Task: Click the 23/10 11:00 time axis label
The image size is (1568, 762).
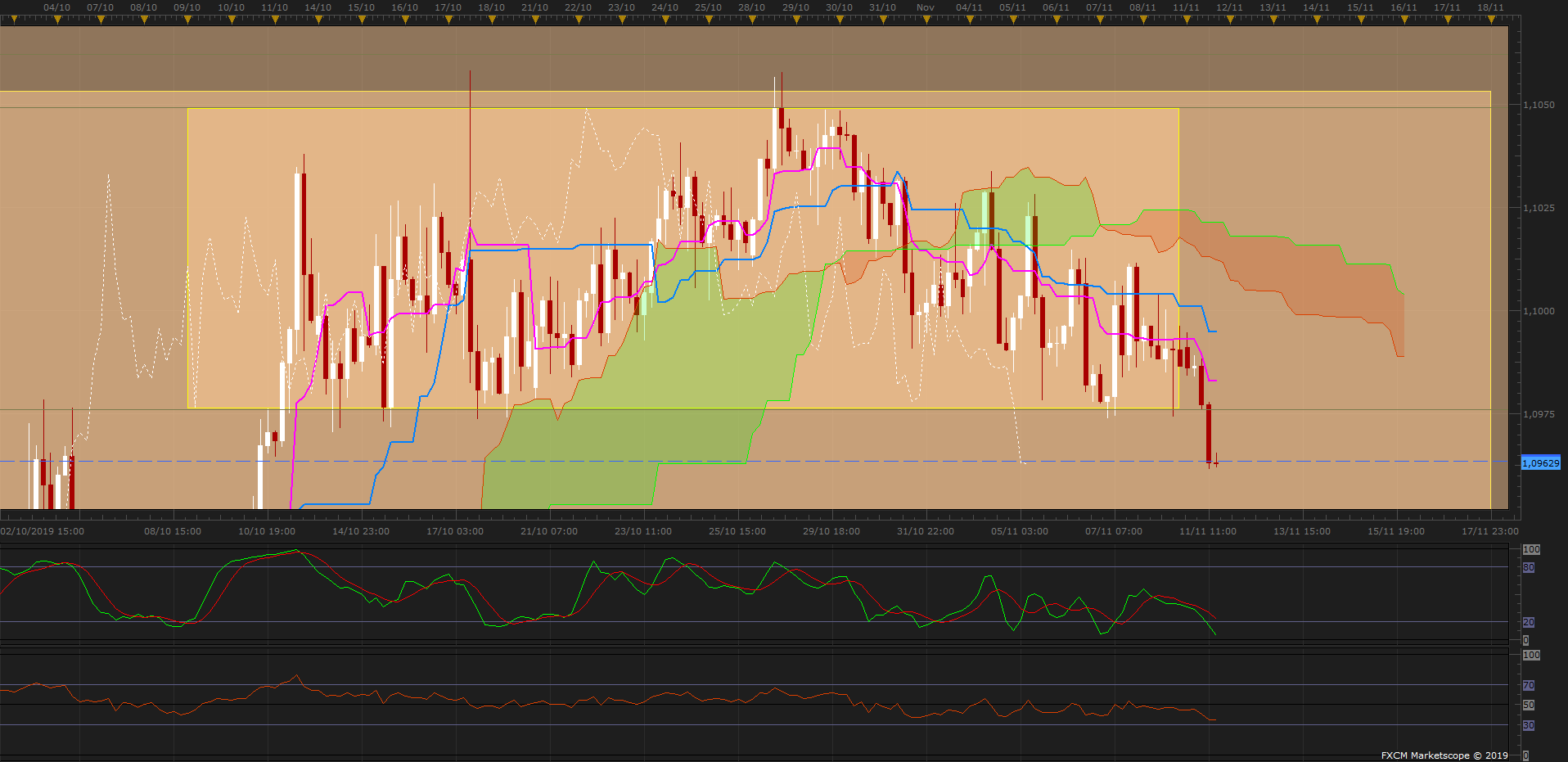Action: [x=643, y=531]
